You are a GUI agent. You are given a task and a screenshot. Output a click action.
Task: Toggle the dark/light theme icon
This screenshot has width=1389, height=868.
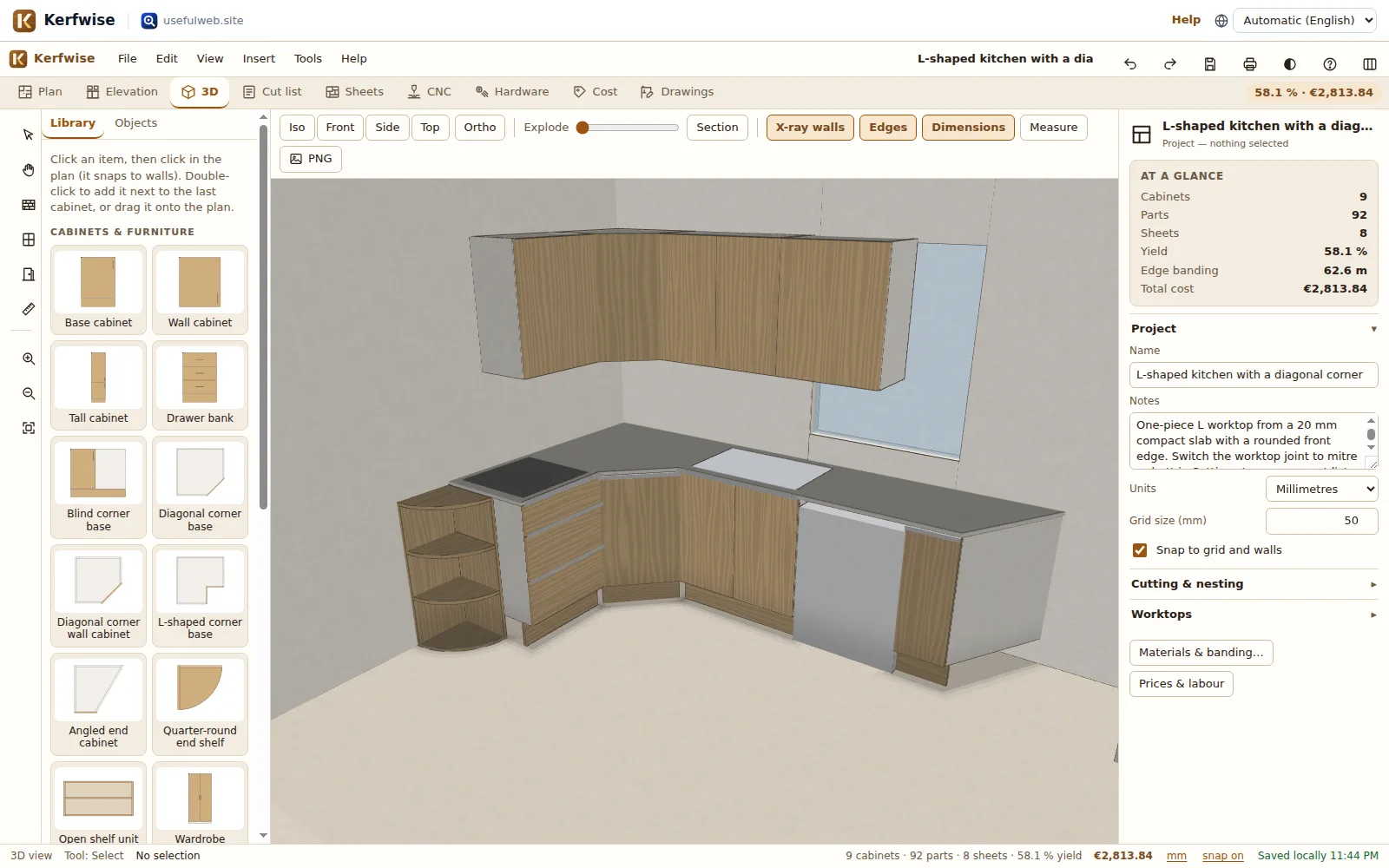[x=1290, y=63]
